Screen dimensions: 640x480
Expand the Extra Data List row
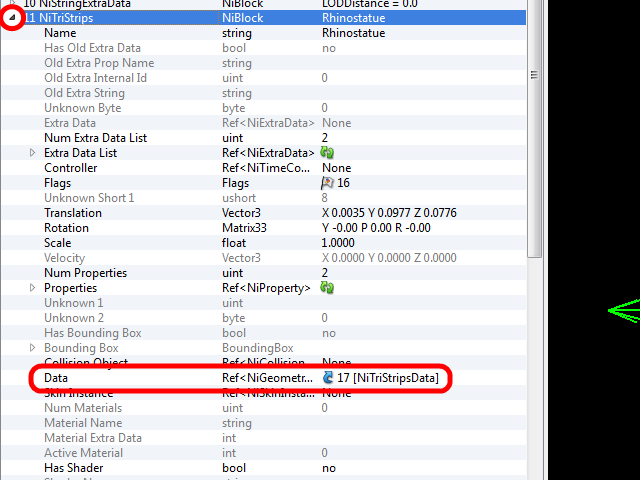(32, 153)
